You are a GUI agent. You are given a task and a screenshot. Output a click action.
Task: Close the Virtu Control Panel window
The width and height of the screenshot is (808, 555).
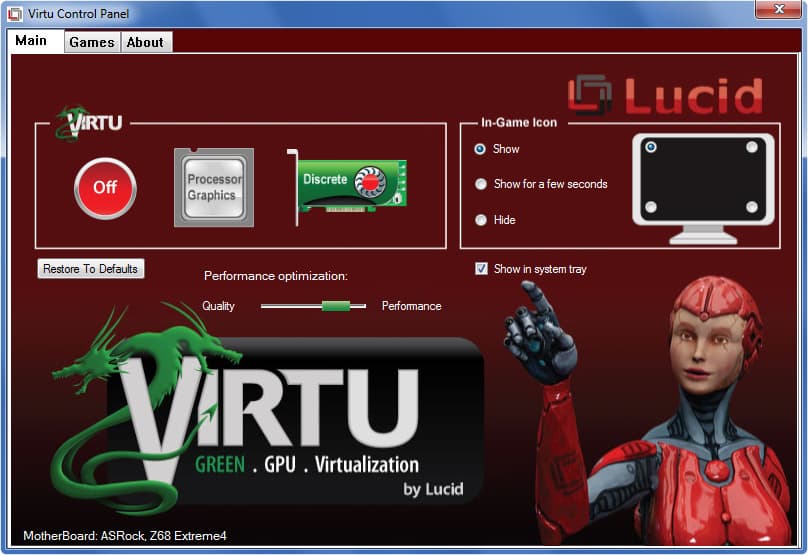click(x=779, y=9)
